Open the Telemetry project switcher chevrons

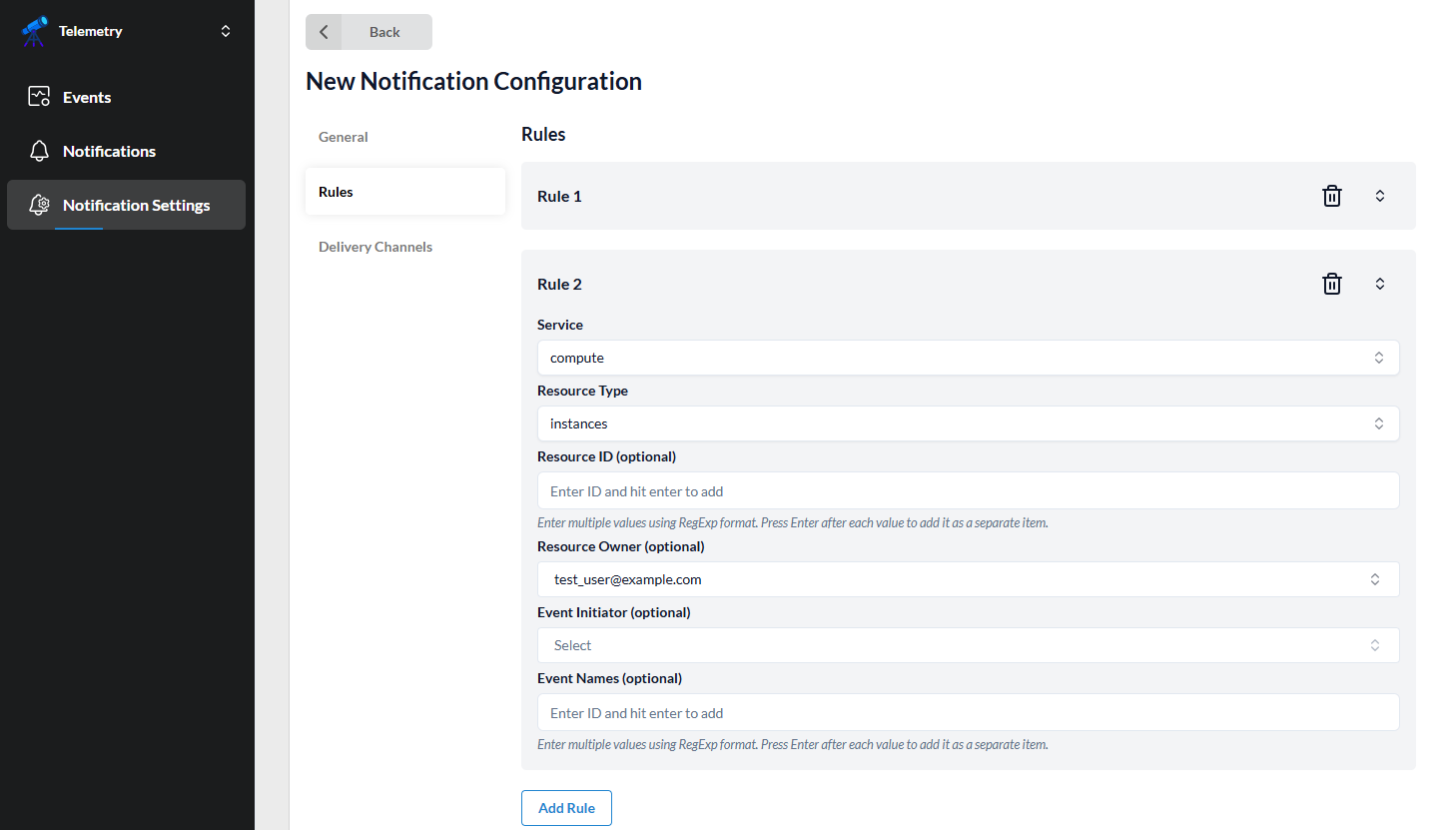point(226,31)
